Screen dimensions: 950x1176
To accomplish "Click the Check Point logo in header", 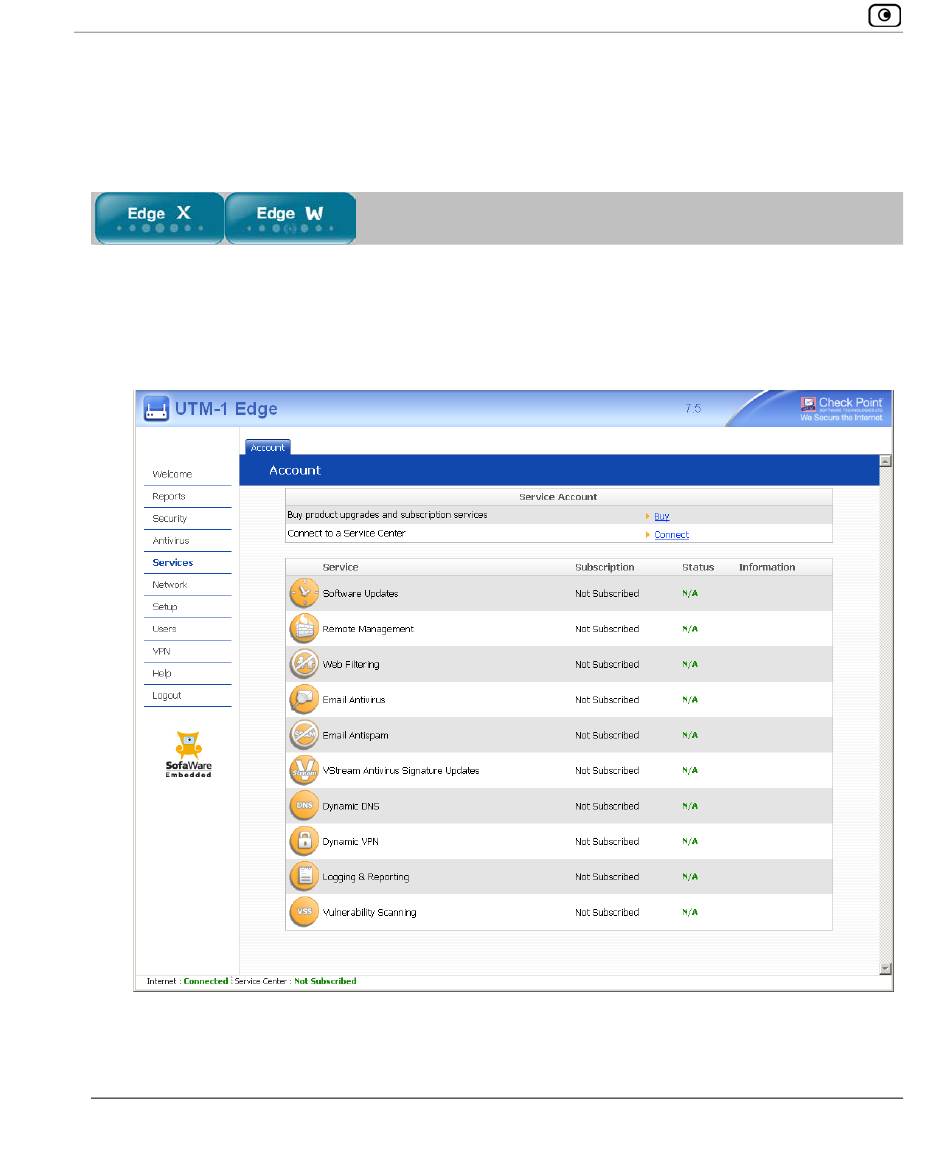I will 841,408.
